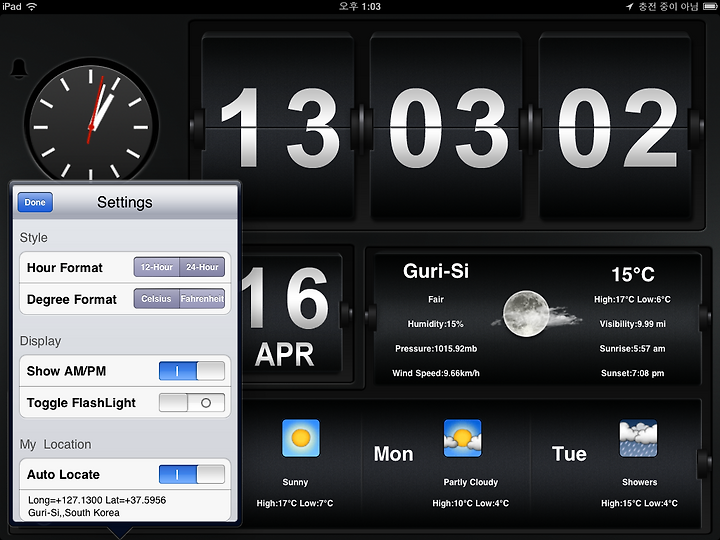Tap Sunrise:5:57 am text
The width and height of the screenshot is (720, 540).
click(632, 349)
